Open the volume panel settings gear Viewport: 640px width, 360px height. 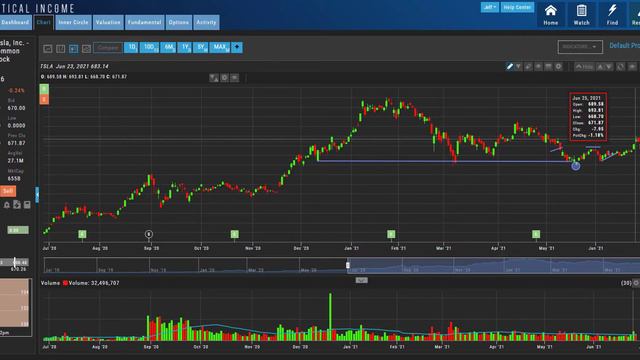click(x=636, y=283)
